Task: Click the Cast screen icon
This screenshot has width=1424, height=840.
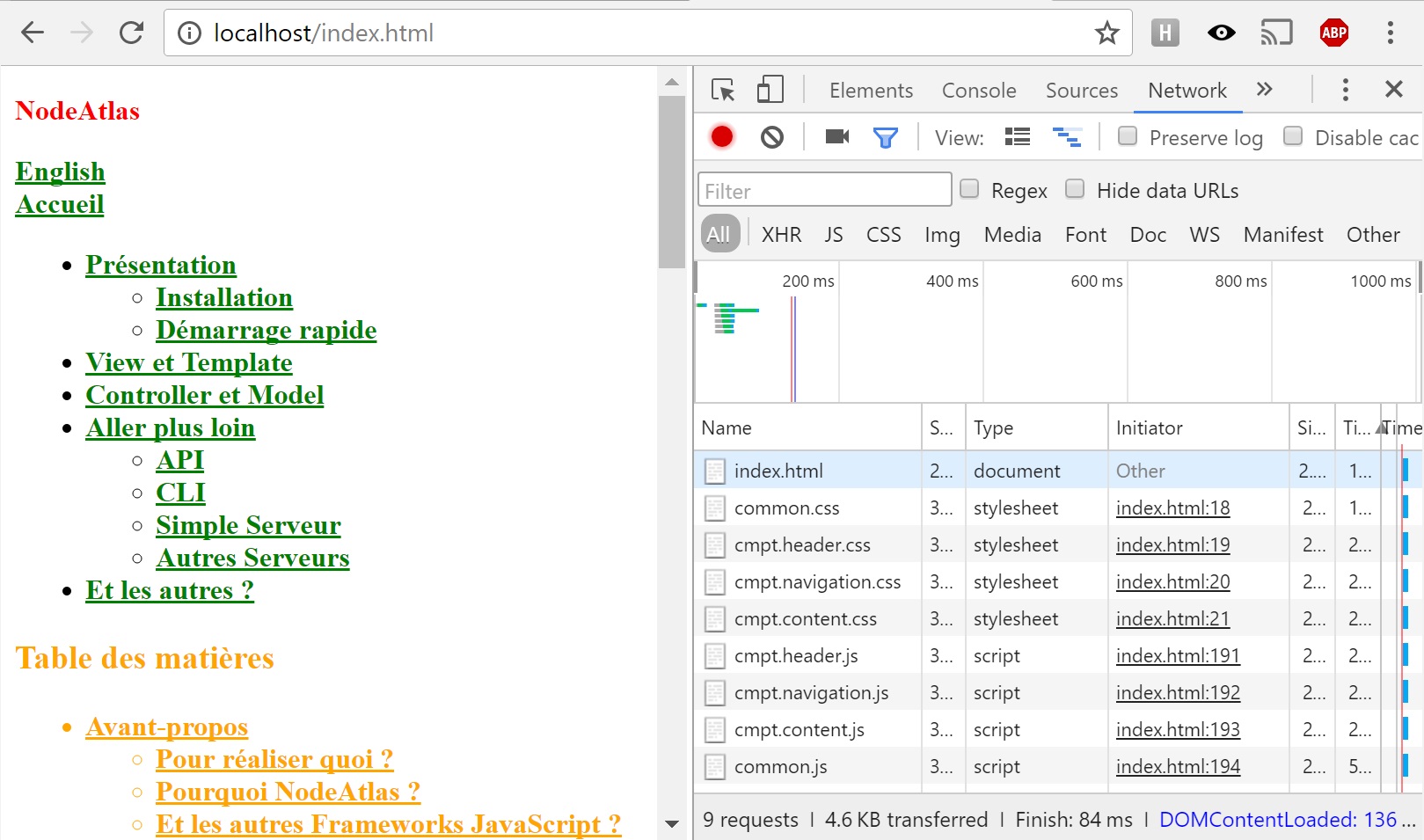Action: (x=1276, y=33)
